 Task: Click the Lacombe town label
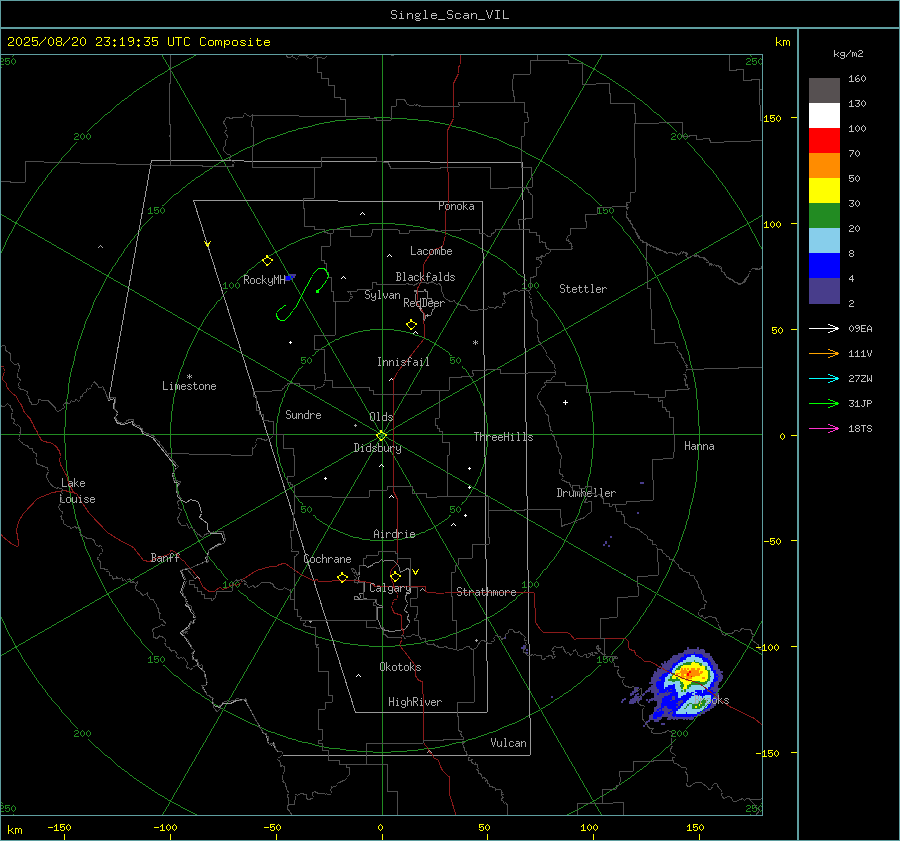click(x=431, y=251)
